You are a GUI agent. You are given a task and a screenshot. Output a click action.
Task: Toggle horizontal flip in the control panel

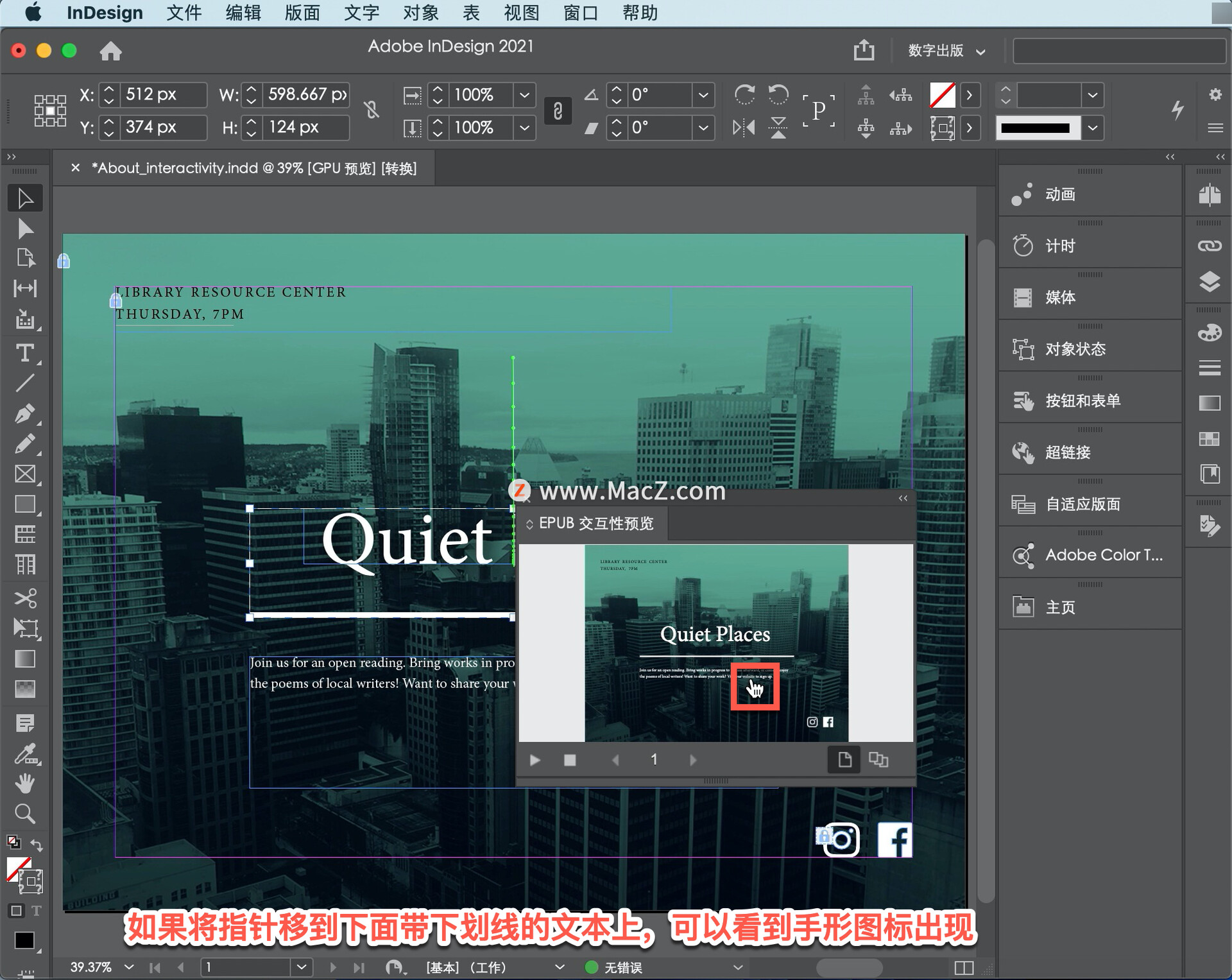coord(744,127)
